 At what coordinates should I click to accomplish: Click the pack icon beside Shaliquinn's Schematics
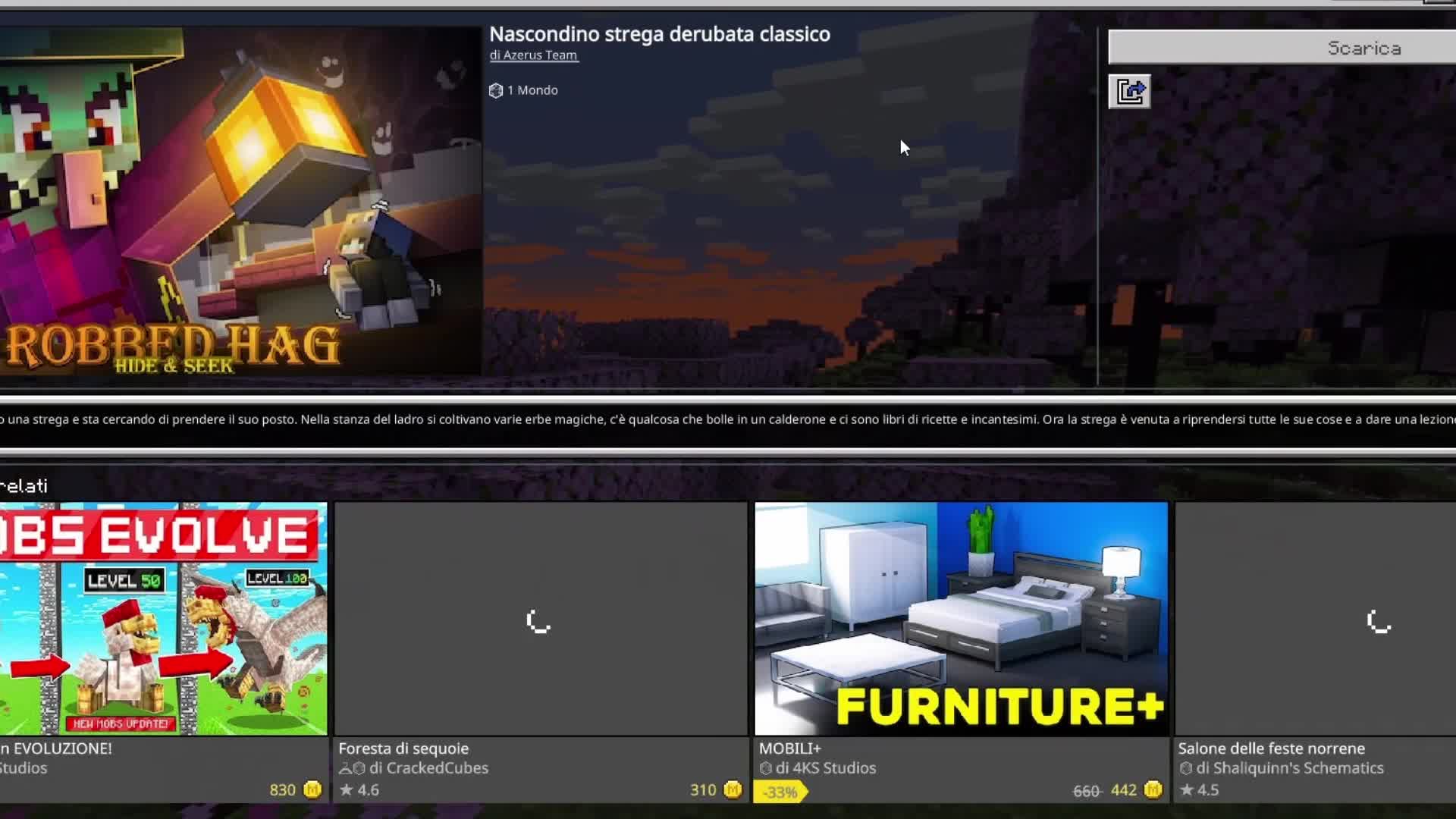pos(1186,768)
